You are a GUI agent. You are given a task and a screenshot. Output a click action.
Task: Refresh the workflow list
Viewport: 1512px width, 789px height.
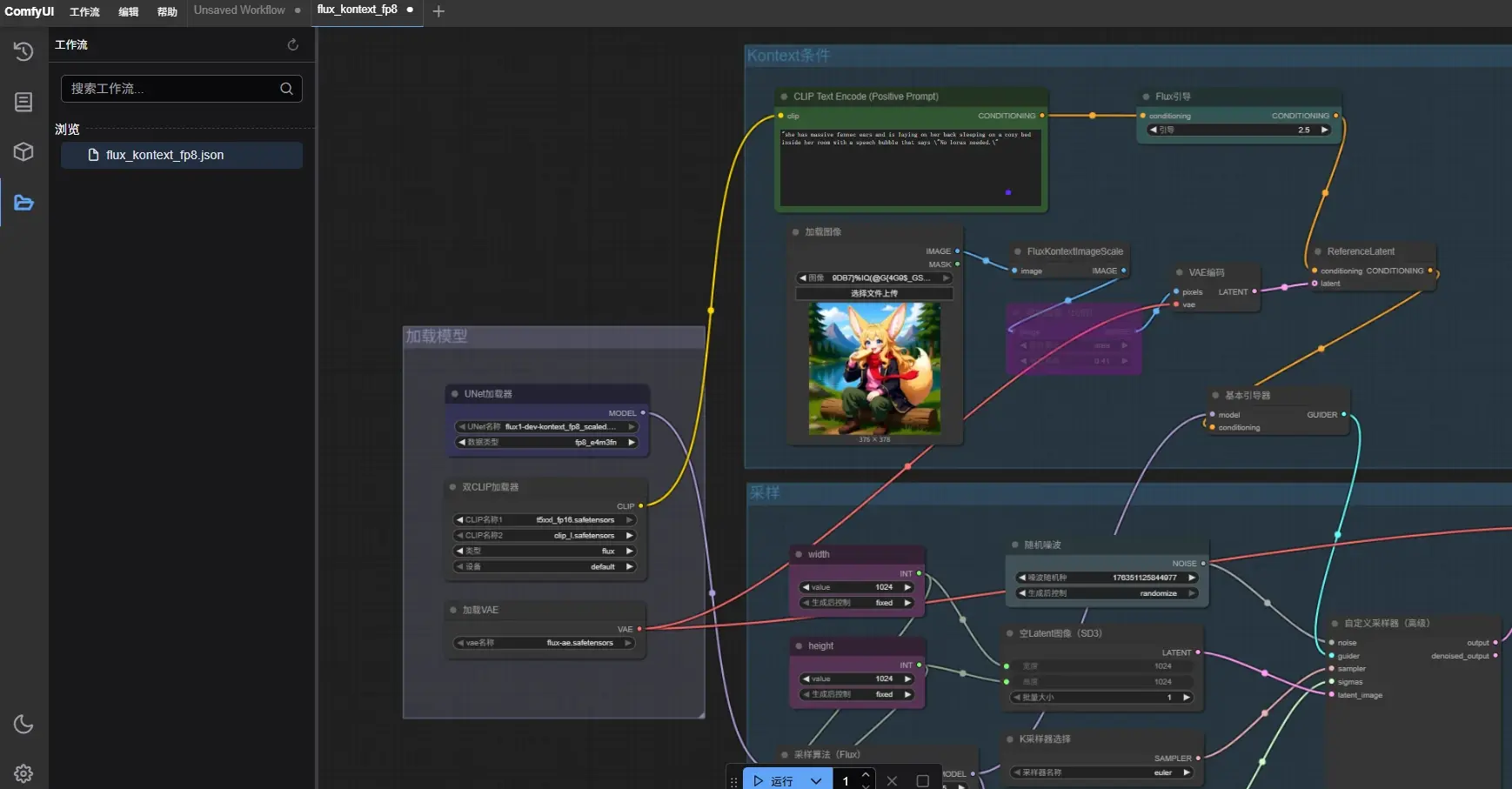click(293, 44)
